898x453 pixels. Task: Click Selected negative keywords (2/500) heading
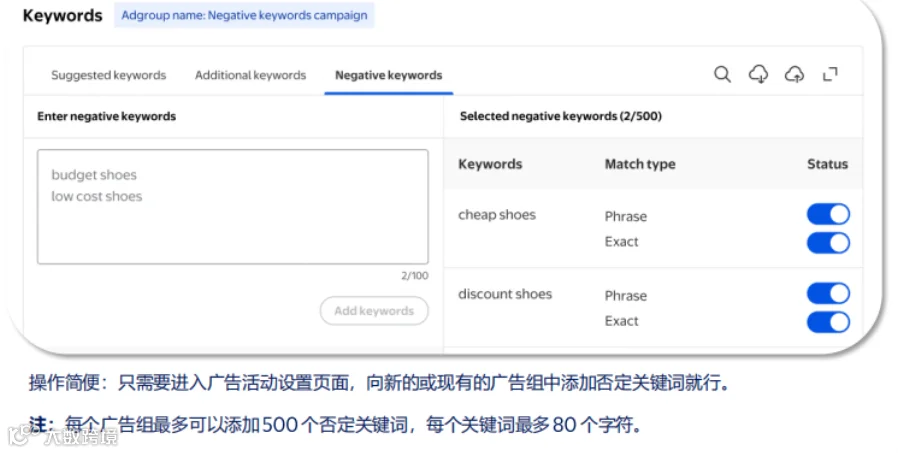(561, 116)
